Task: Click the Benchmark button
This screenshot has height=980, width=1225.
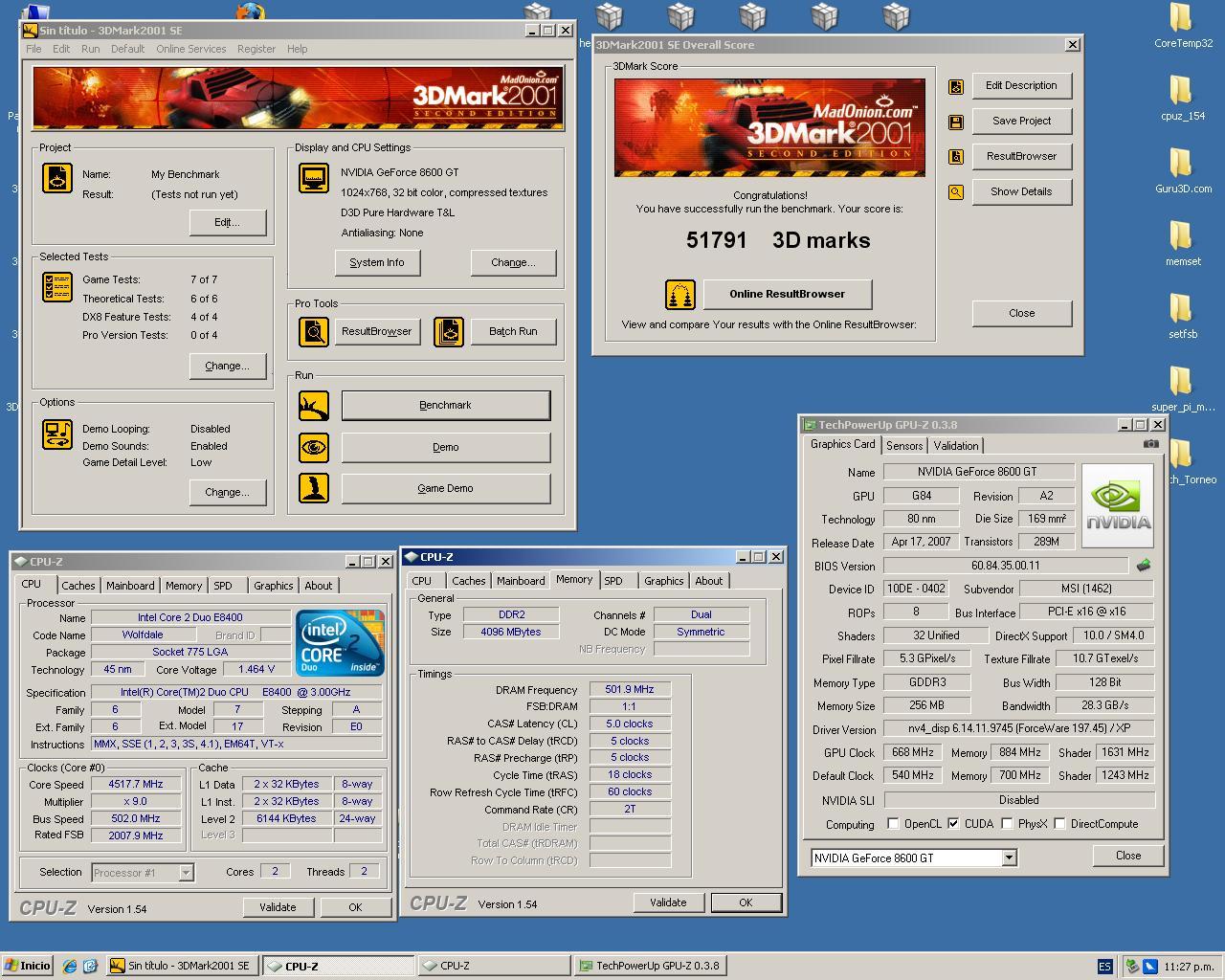Action: tap(446, 405)
